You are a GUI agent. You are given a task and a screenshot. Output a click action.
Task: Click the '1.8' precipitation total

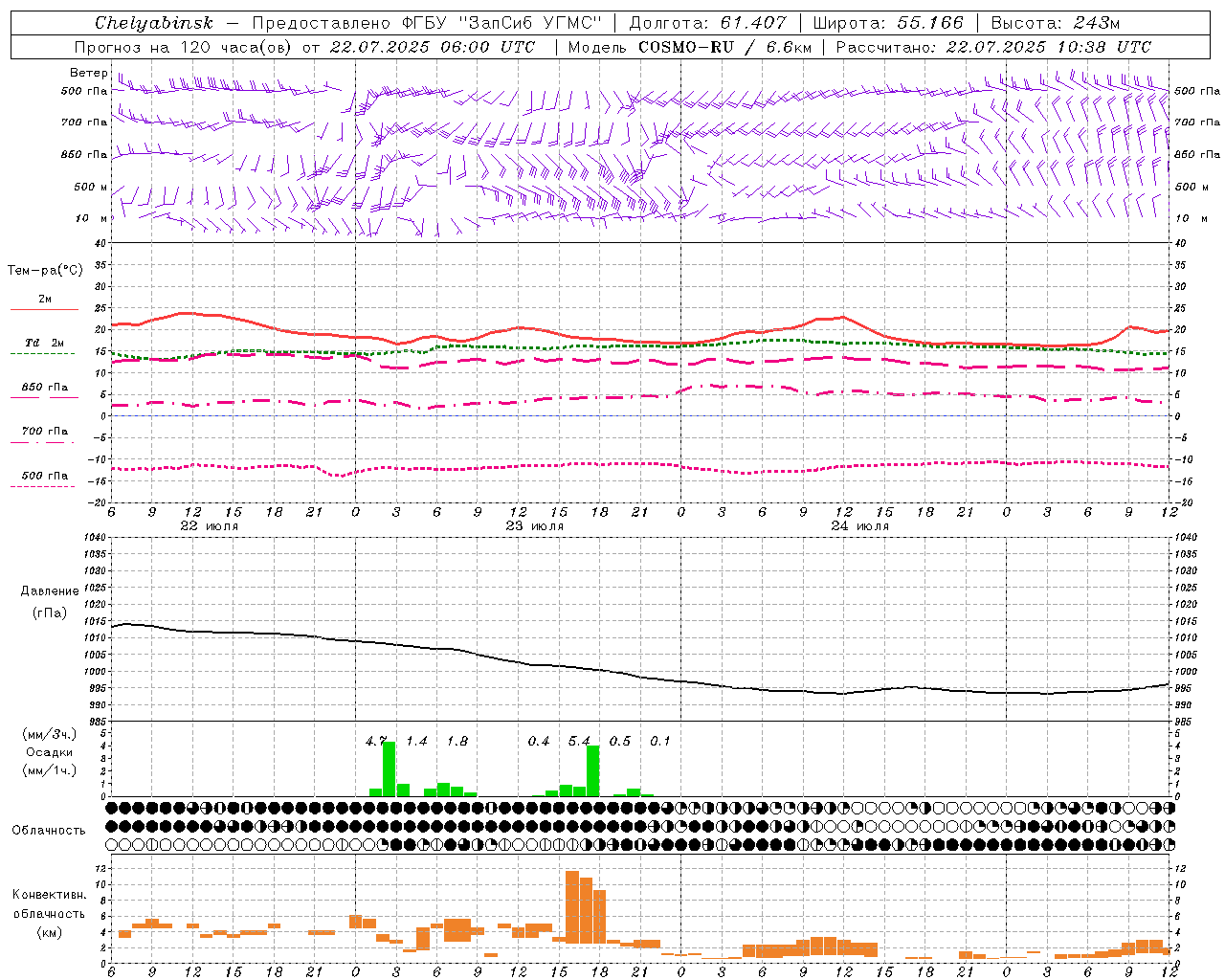coord(457,741)
